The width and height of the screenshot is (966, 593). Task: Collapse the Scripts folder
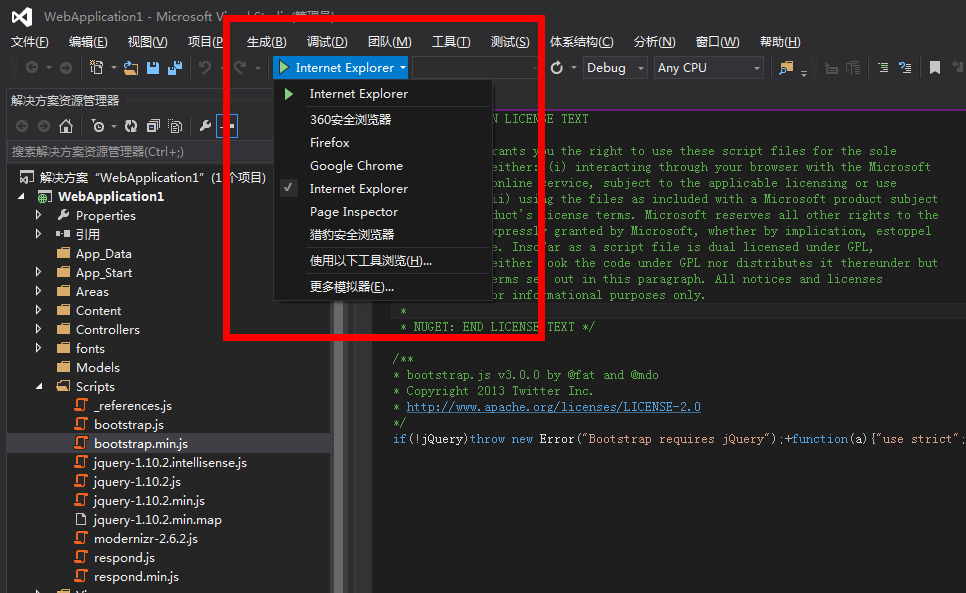[39, 387]
